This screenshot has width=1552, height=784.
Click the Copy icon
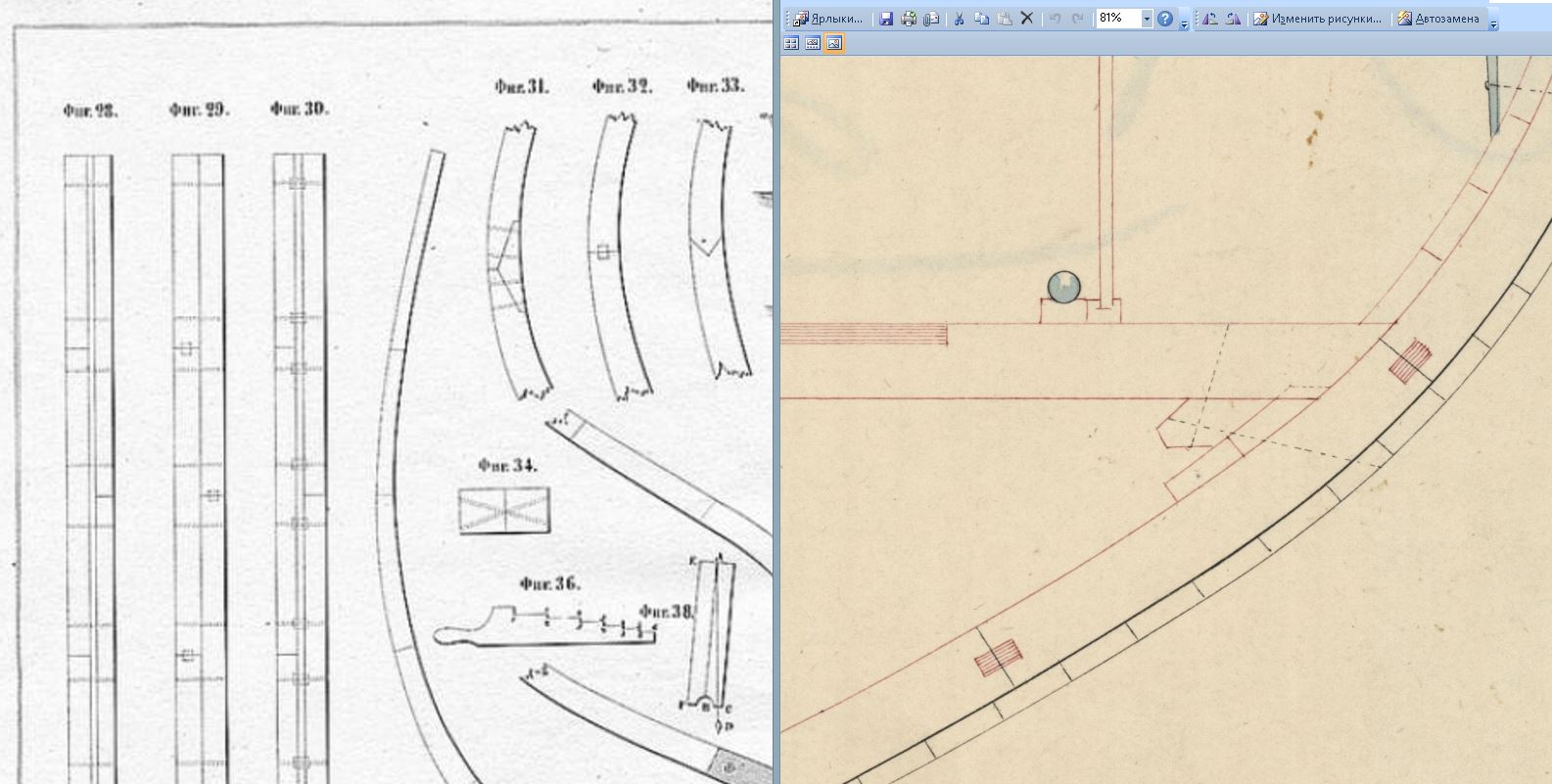pyautogui.click(x=982, y=19)
